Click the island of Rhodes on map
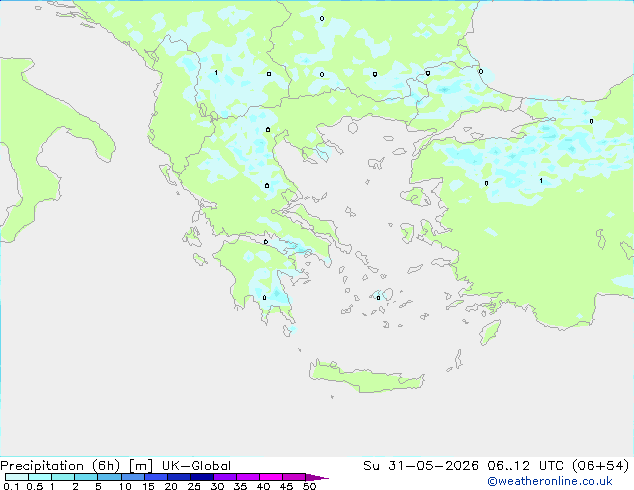The image size is (634, 490). pos(490,332)
